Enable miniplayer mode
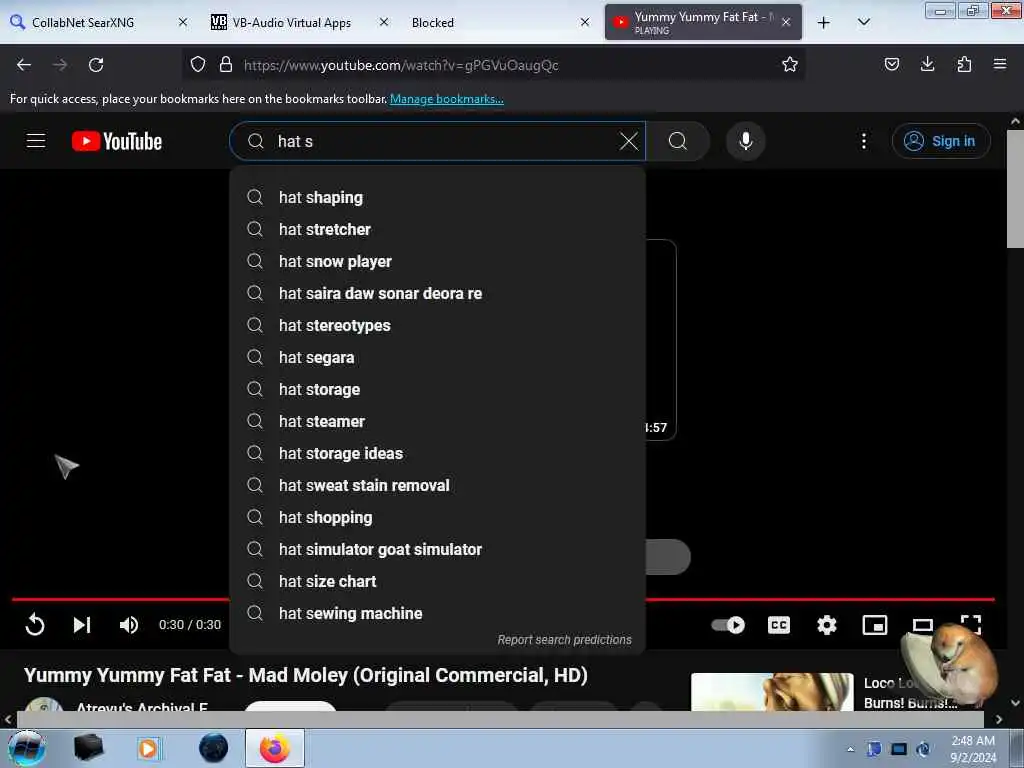The image size is (1024, 768). 874,625
